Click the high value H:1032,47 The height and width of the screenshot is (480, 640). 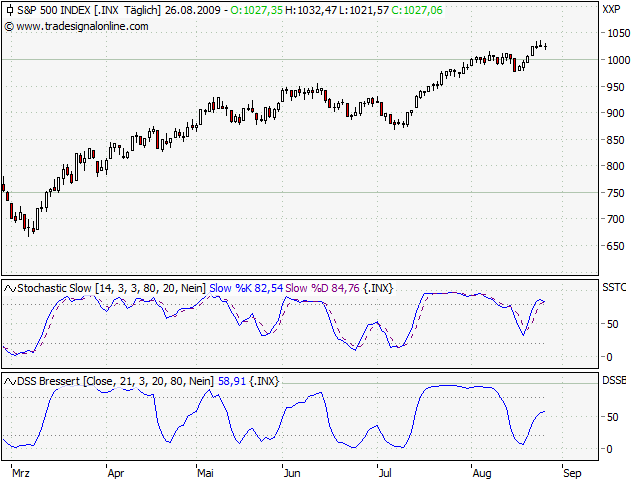[x=311, y=10]
